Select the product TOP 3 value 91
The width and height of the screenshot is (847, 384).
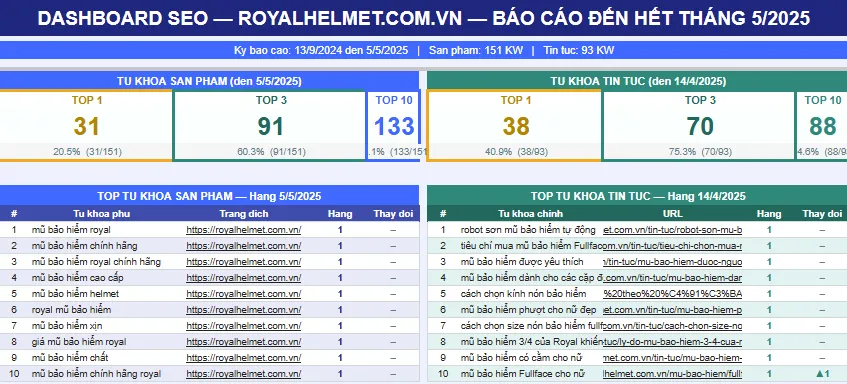[270, 126]
